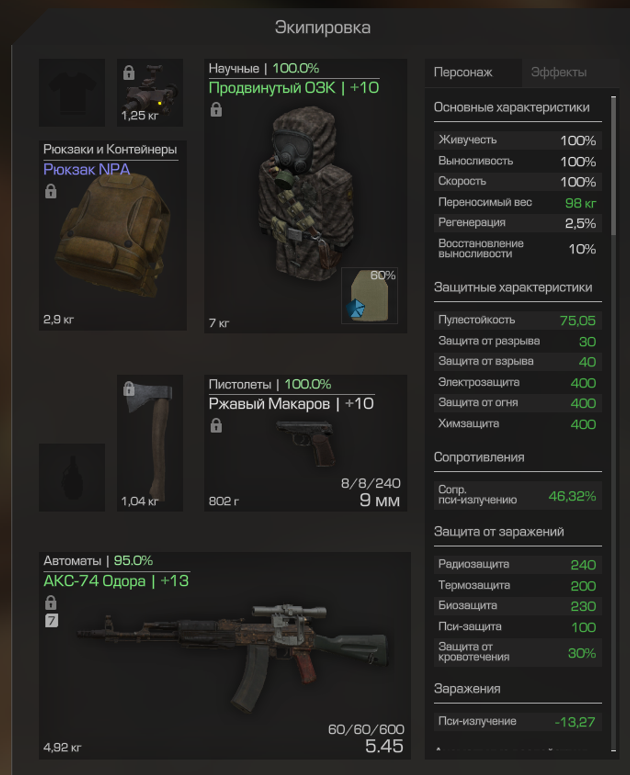The height and width of the screenshot is (775, 630).
Task: Click the Ржавый Макаров pistol image
Action: point(306,442)
